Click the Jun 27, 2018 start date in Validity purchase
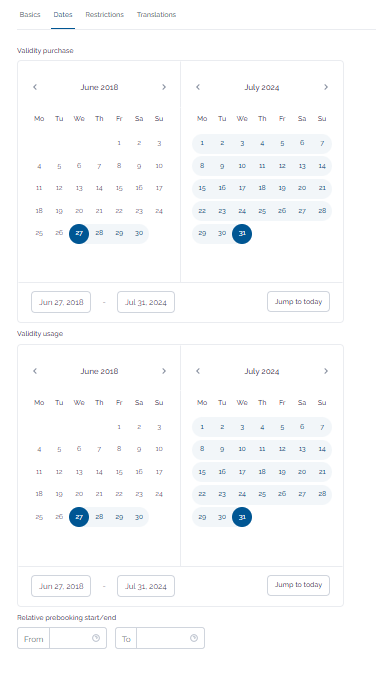The image size is (376, 685). coord(61,302)
